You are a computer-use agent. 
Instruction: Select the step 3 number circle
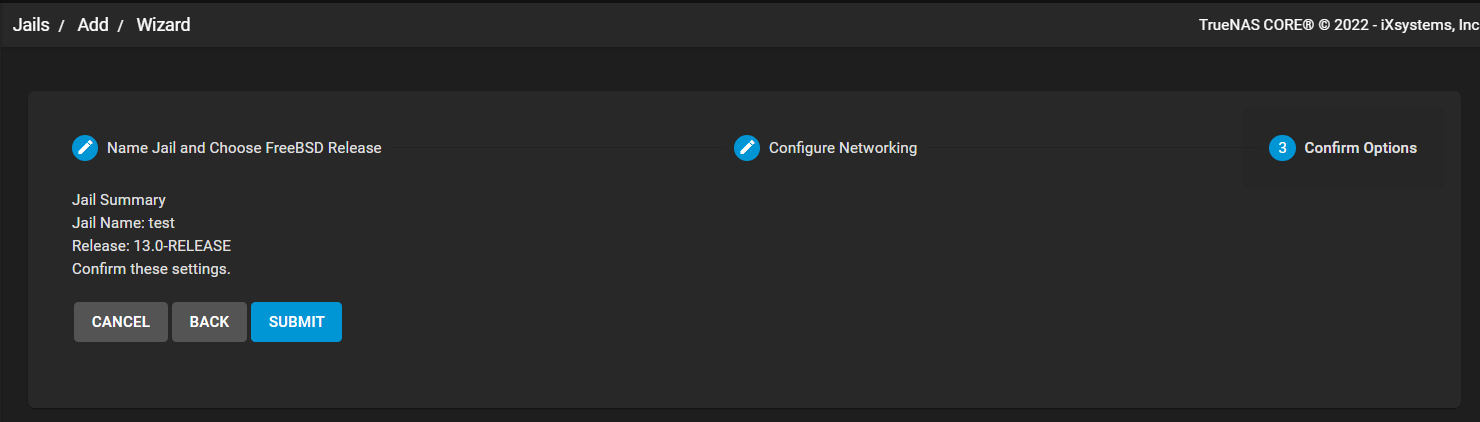point(1282,148)
